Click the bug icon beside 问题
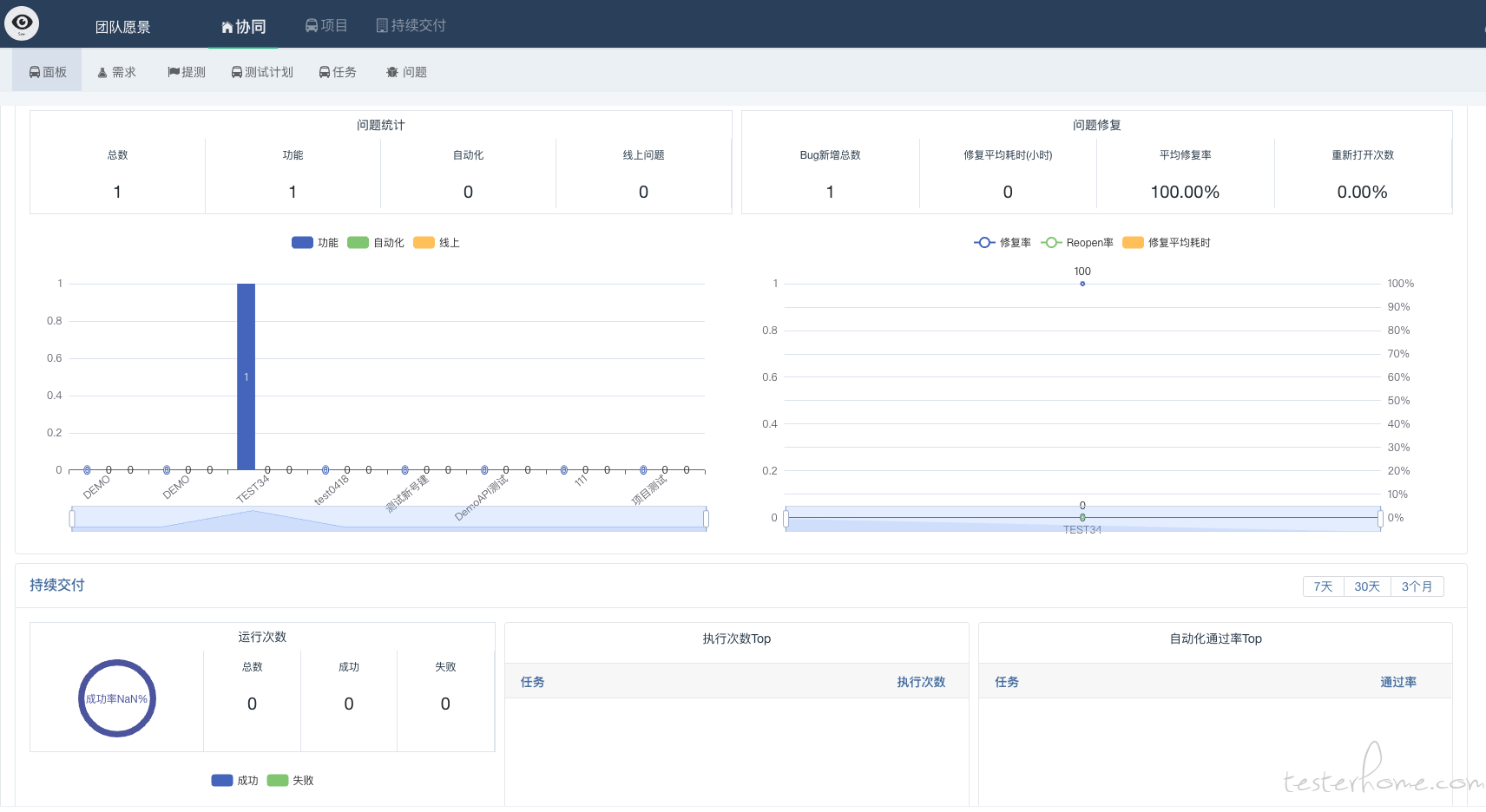Viewport: 1486px width, 812px height. coord(392,72)
